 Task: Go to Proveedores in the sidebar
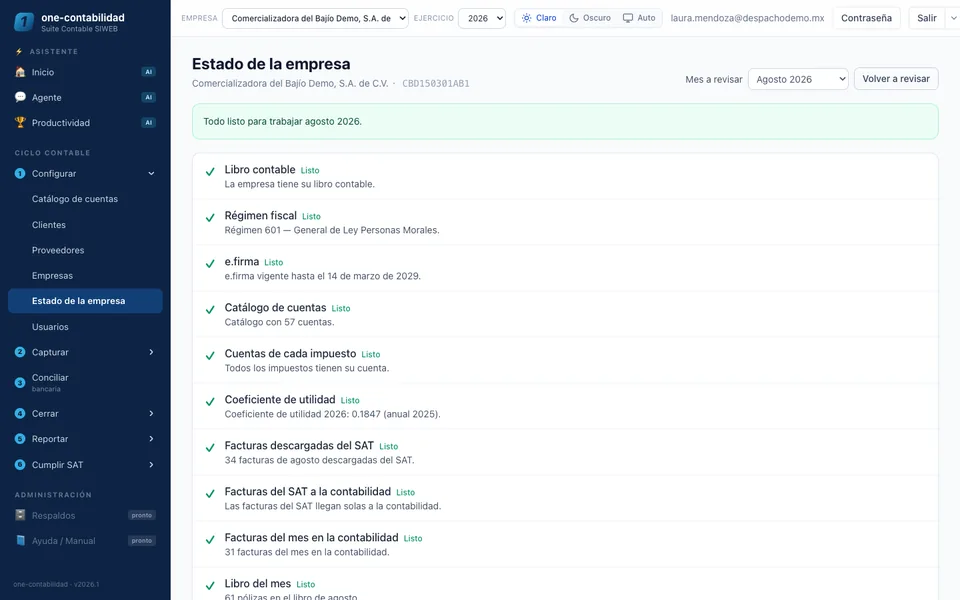point(85,250)
